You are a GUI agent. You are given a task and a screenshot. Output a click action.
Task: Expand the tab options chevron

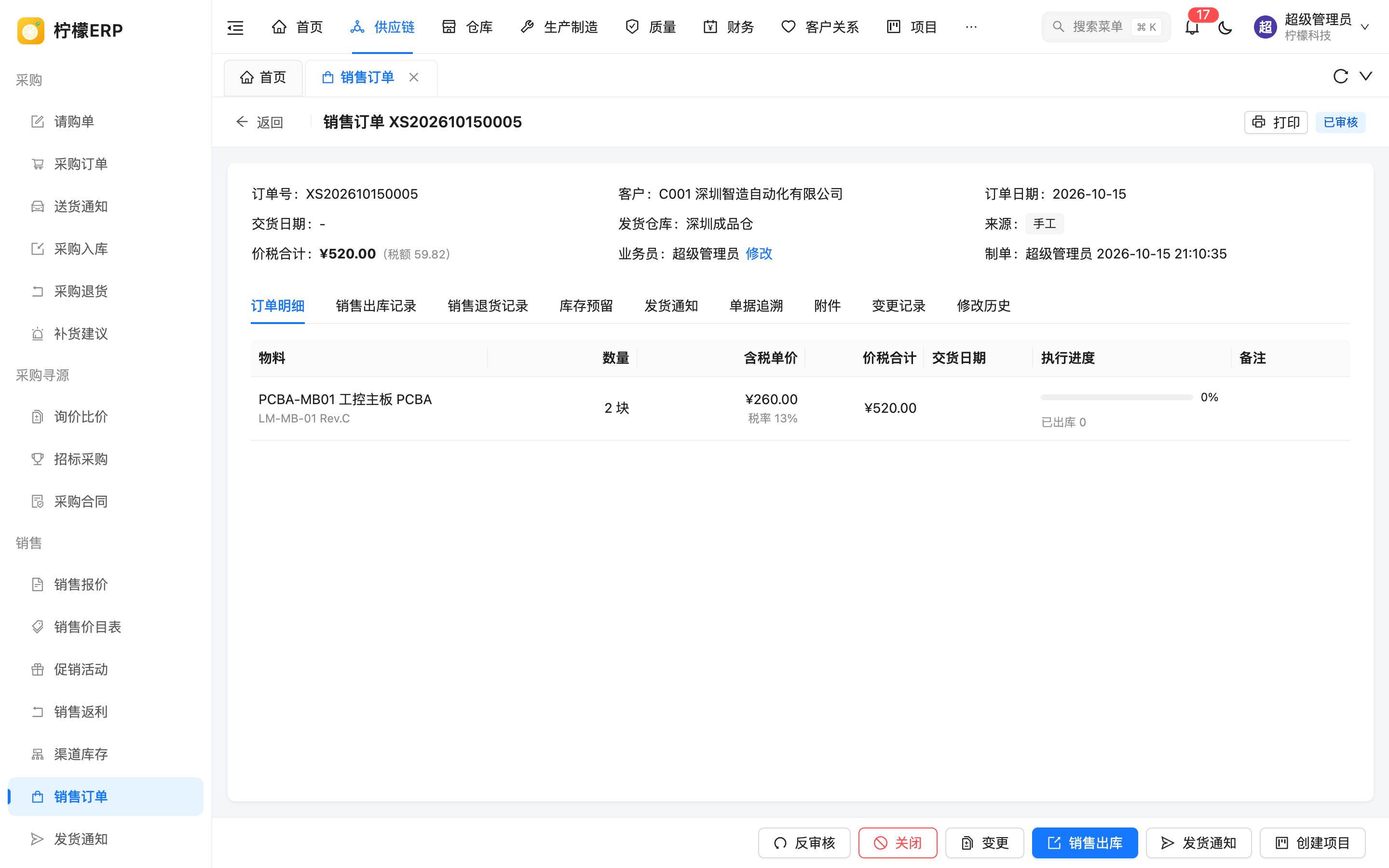pos(1366,76)
